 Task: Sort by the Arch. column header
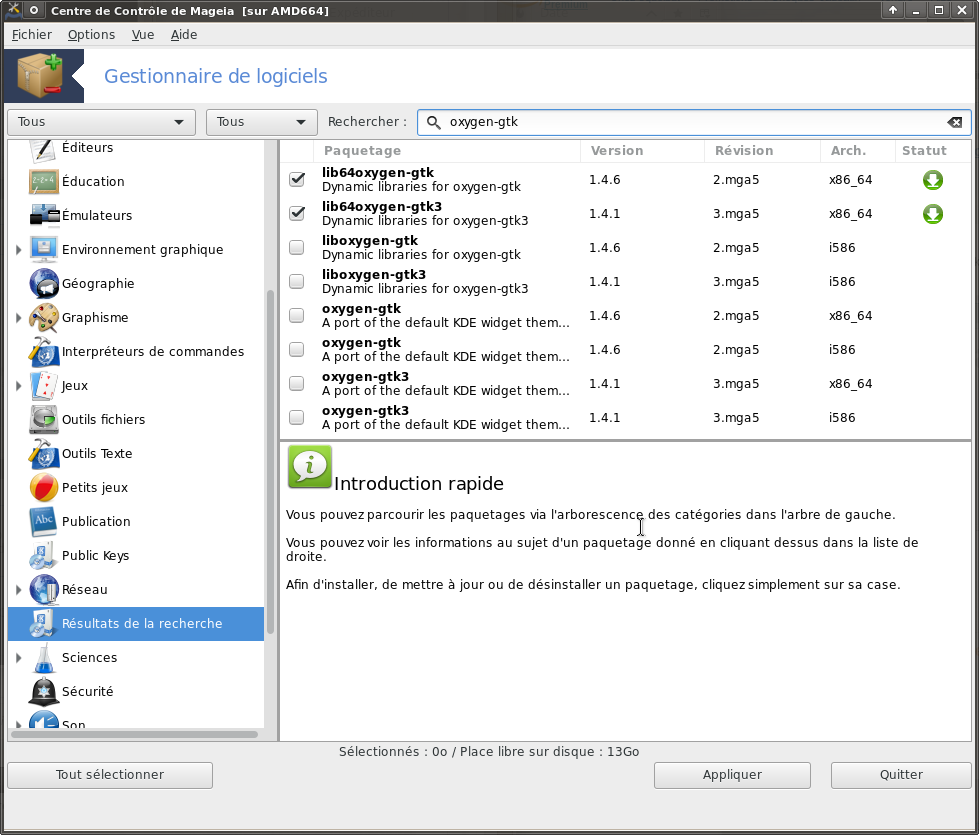[858, 151]
